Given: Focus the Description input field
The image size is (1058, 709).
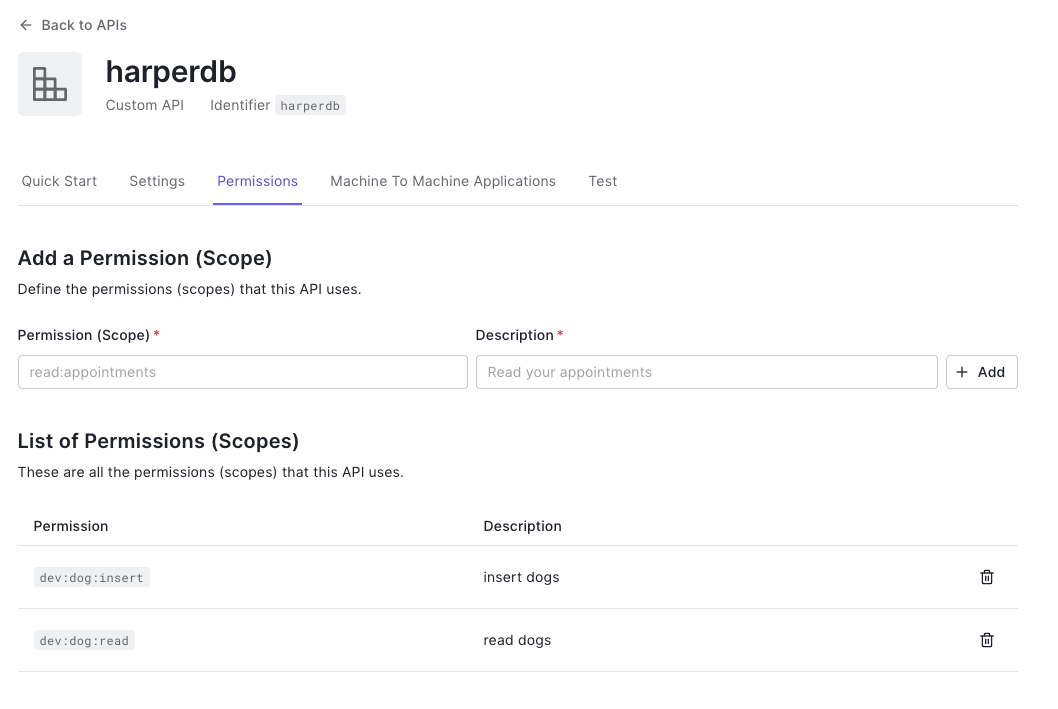Looking at the screenshot, I should pos(706,372).
